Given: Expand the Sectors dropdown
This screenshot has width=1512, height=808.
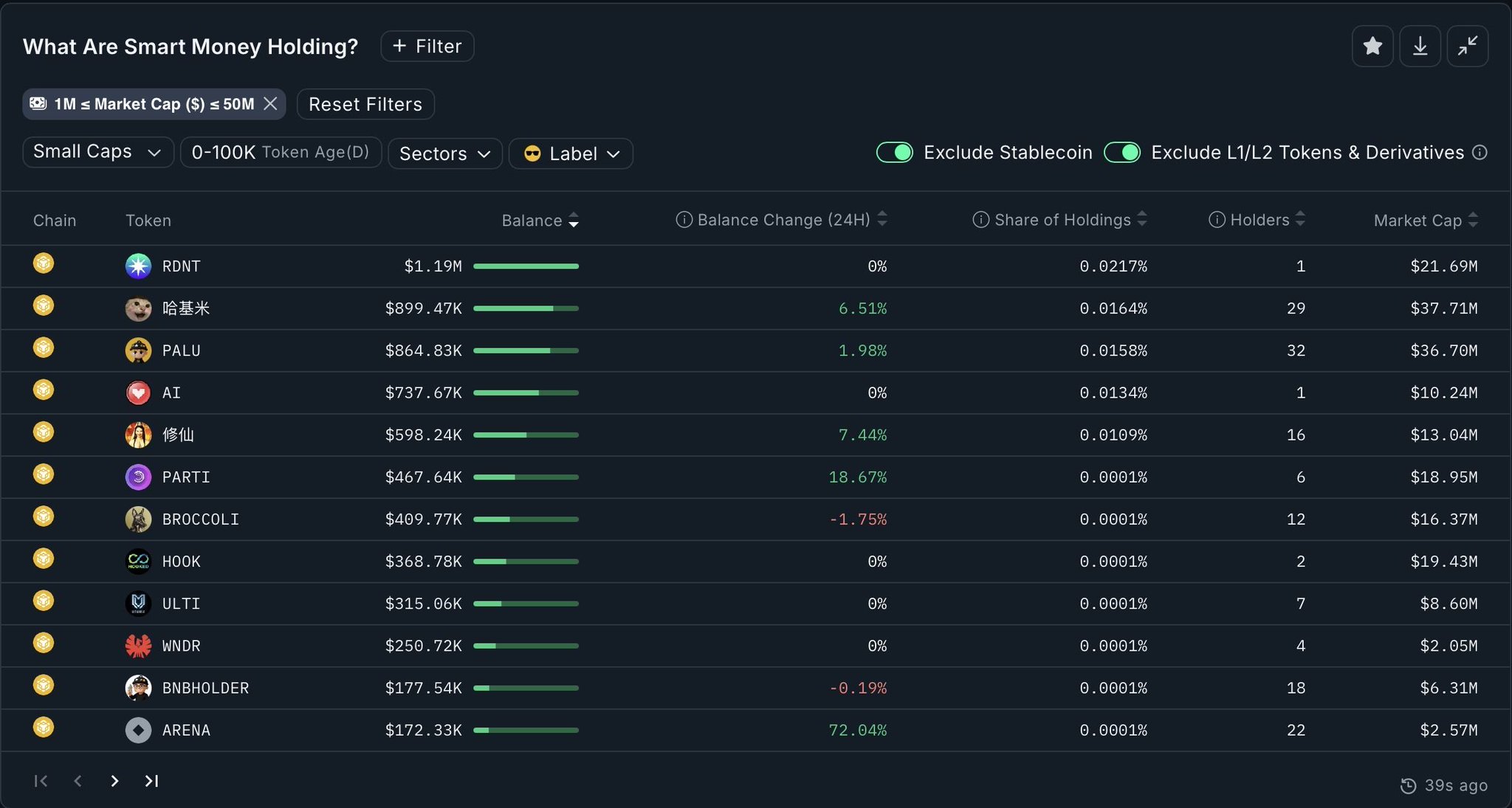Looking at the screenshot, I should [444, 153].
